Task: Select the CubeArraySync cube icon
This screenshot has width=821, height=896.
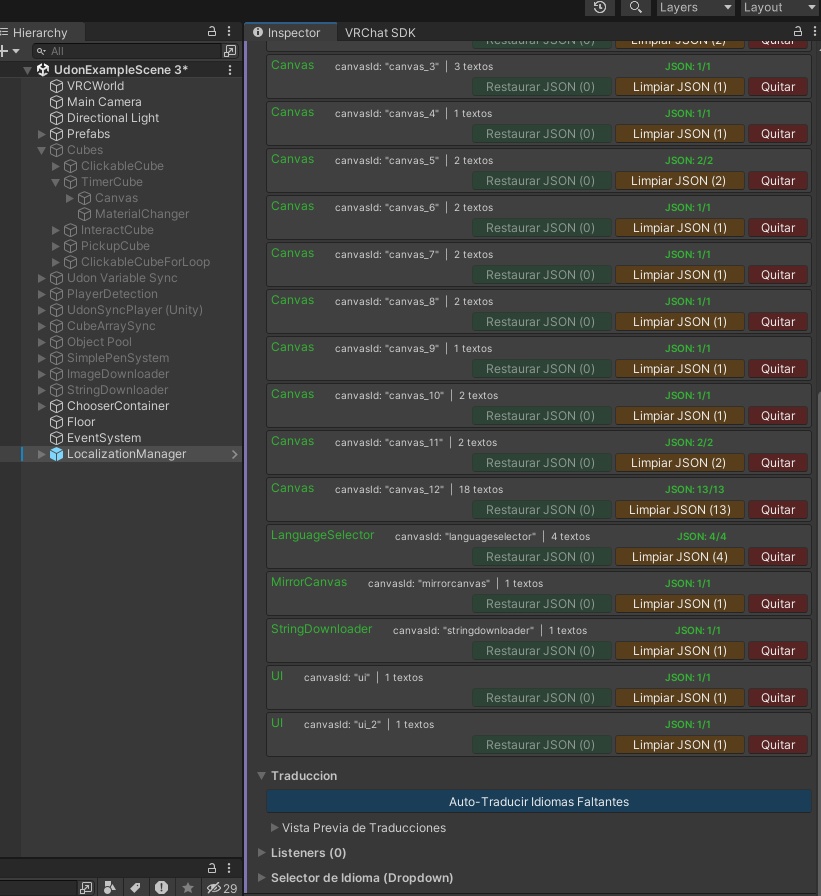Action: [56, 326]
